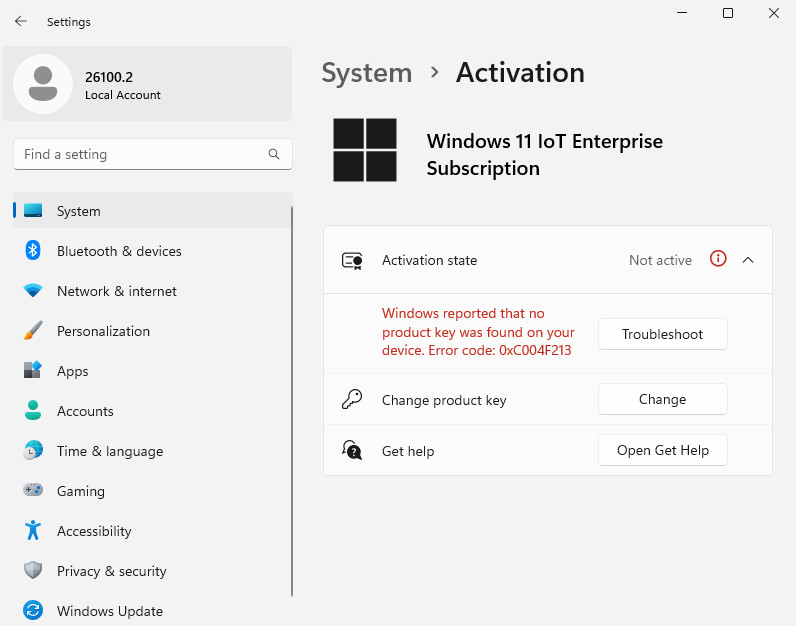Click the error code 0xC004F213 message

point(478,332)
